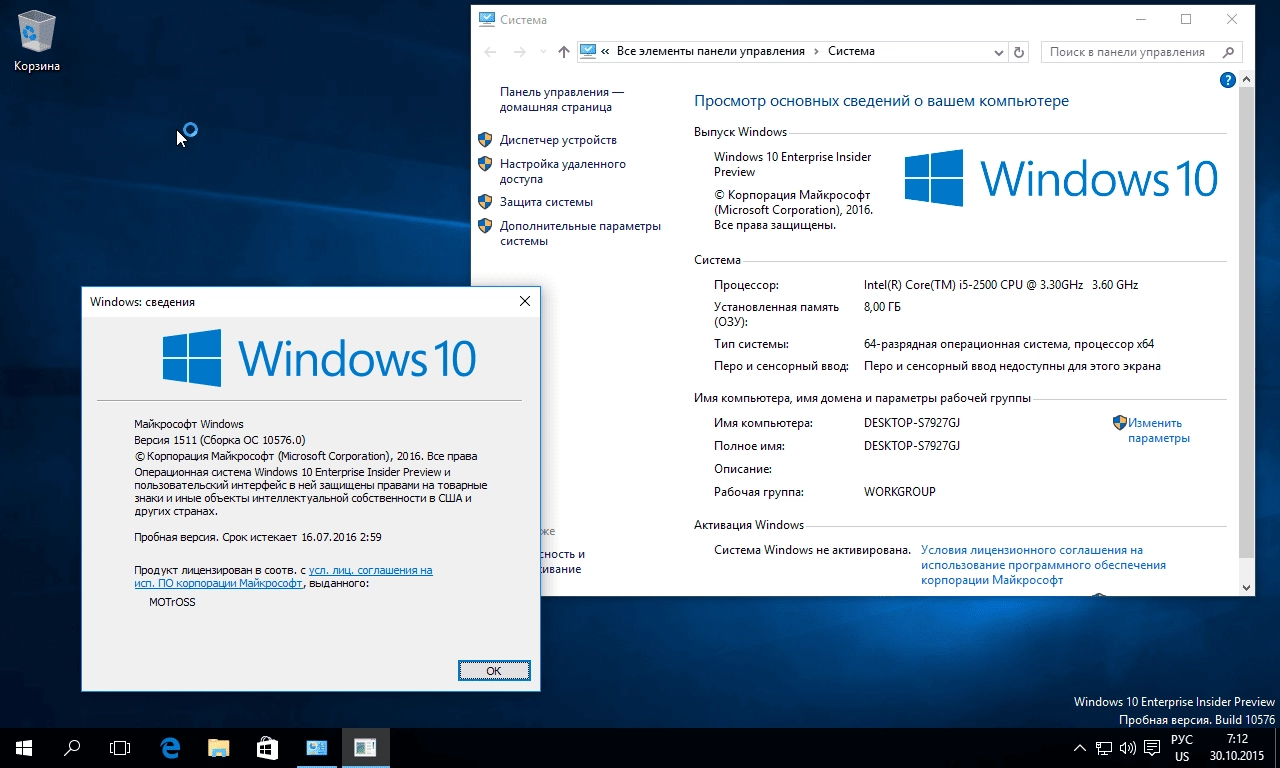This screenshot has width=1280, height=768.
Task: Open 'Панель управления — домашняя страница' link
Action: [561, 99]
